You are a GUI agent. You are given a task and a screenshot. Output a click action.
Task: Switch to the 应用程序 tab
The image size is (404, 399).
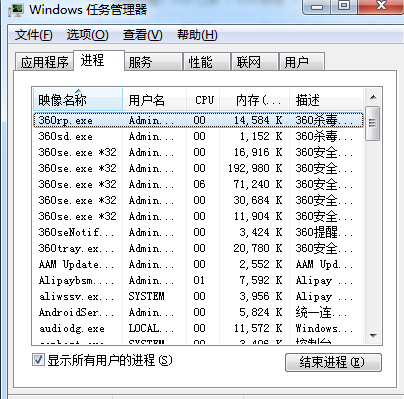[x=44, y=62]
